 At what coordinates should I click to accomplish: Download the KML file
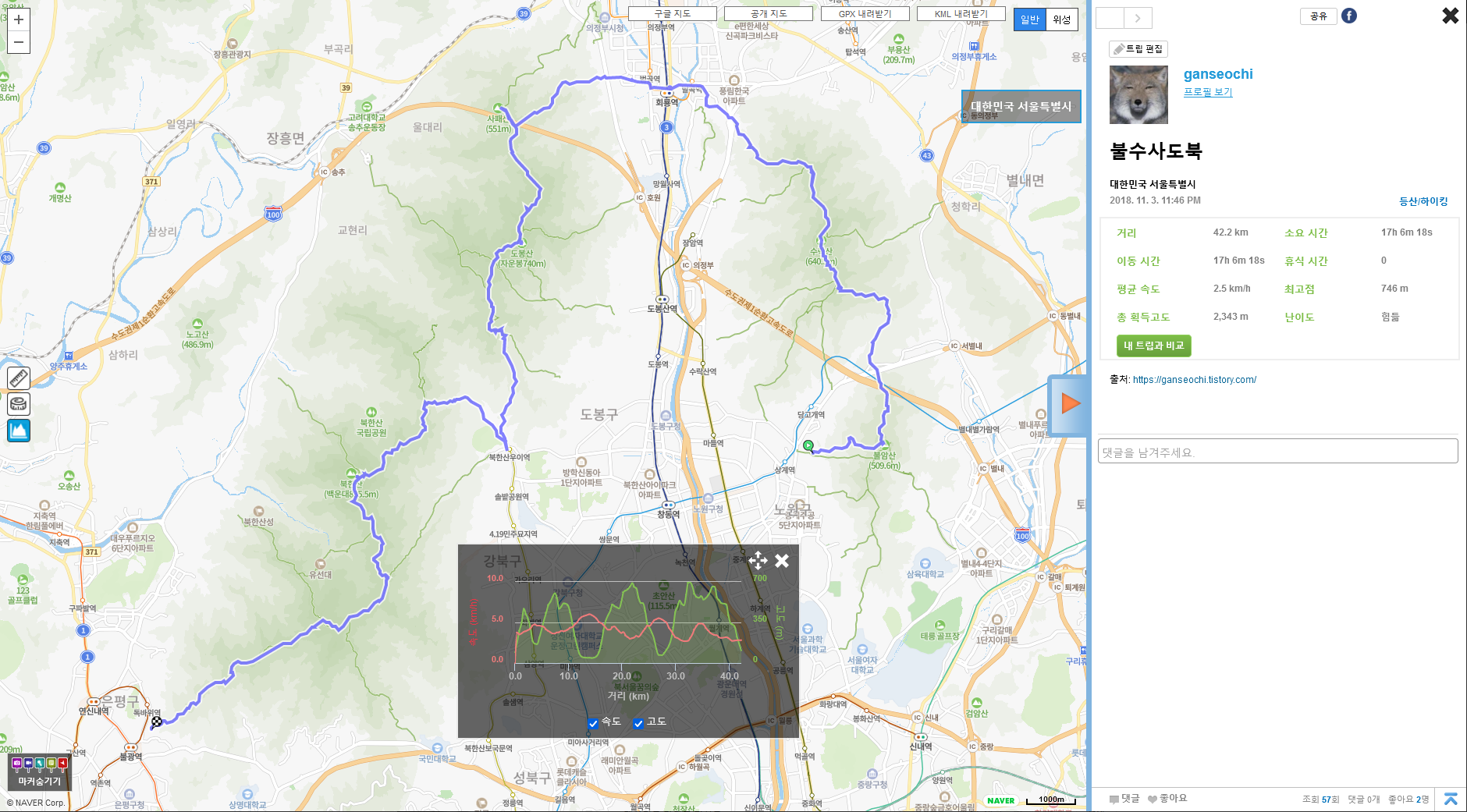961,14
